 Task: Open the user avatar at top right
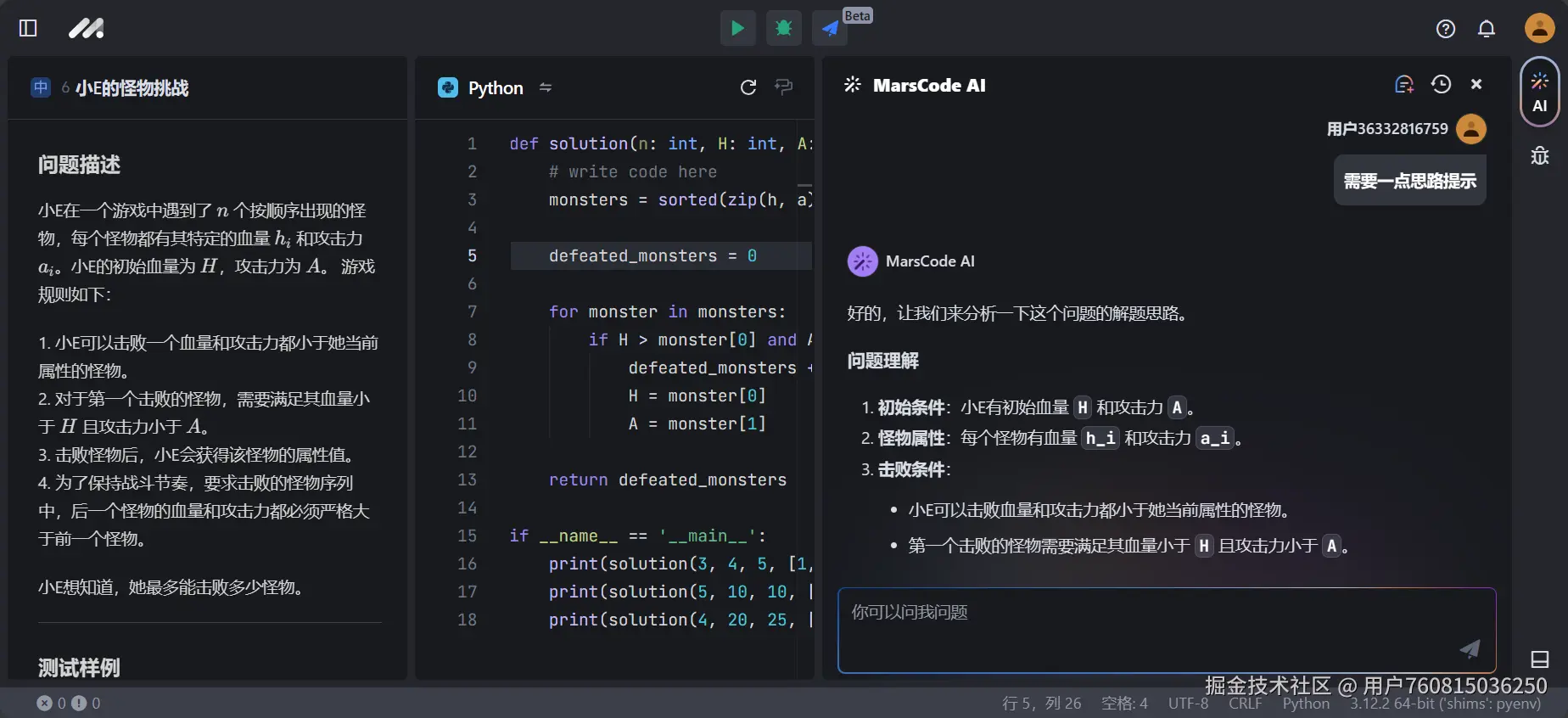(x=1539, y=28)
